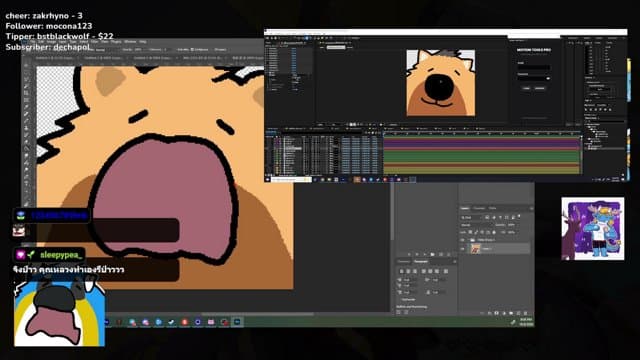
Task: Open the Plugins menu in Photoshop
Action: tap(116, 42)
